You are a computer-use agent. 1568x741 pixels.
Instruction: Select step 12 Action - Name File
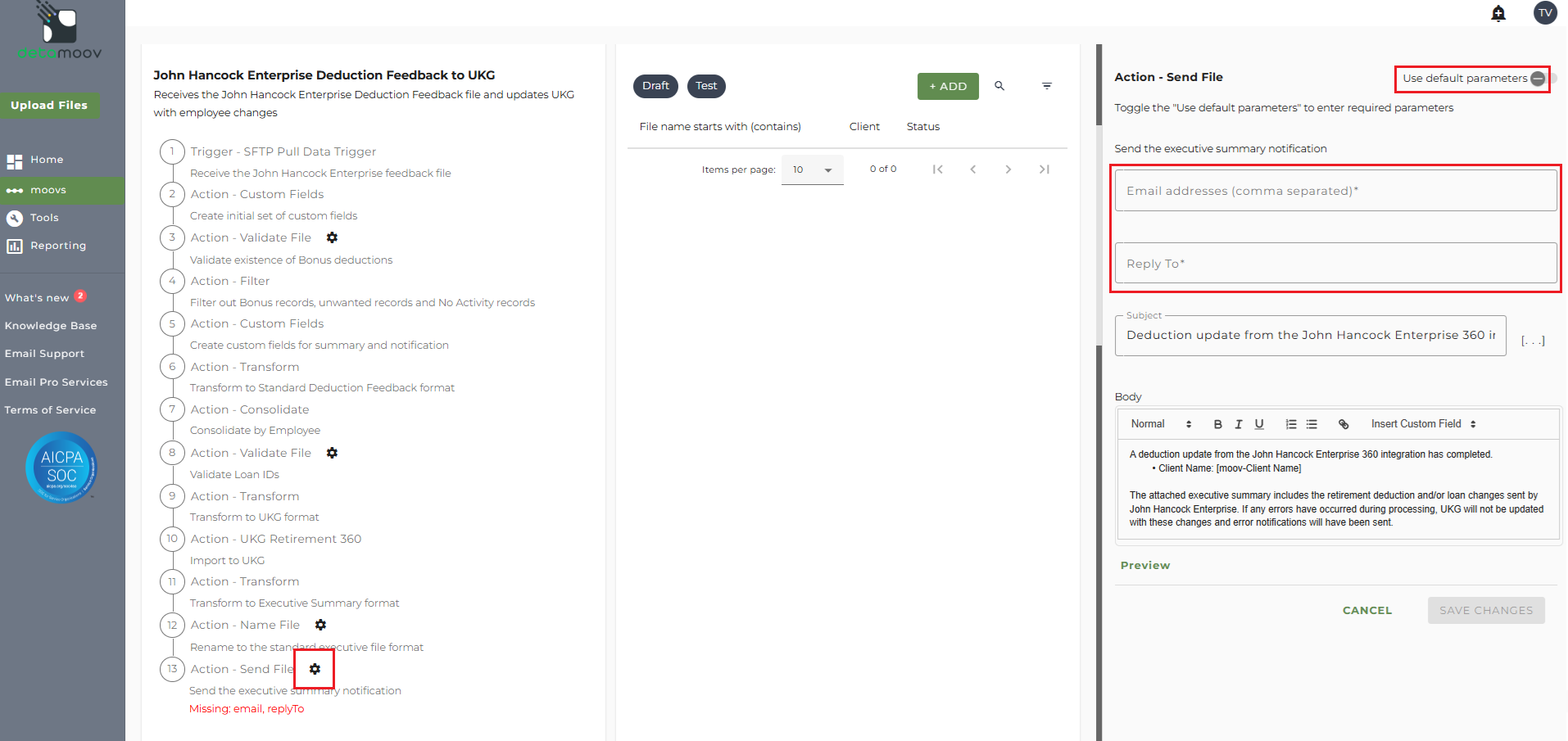coord(245,625)
